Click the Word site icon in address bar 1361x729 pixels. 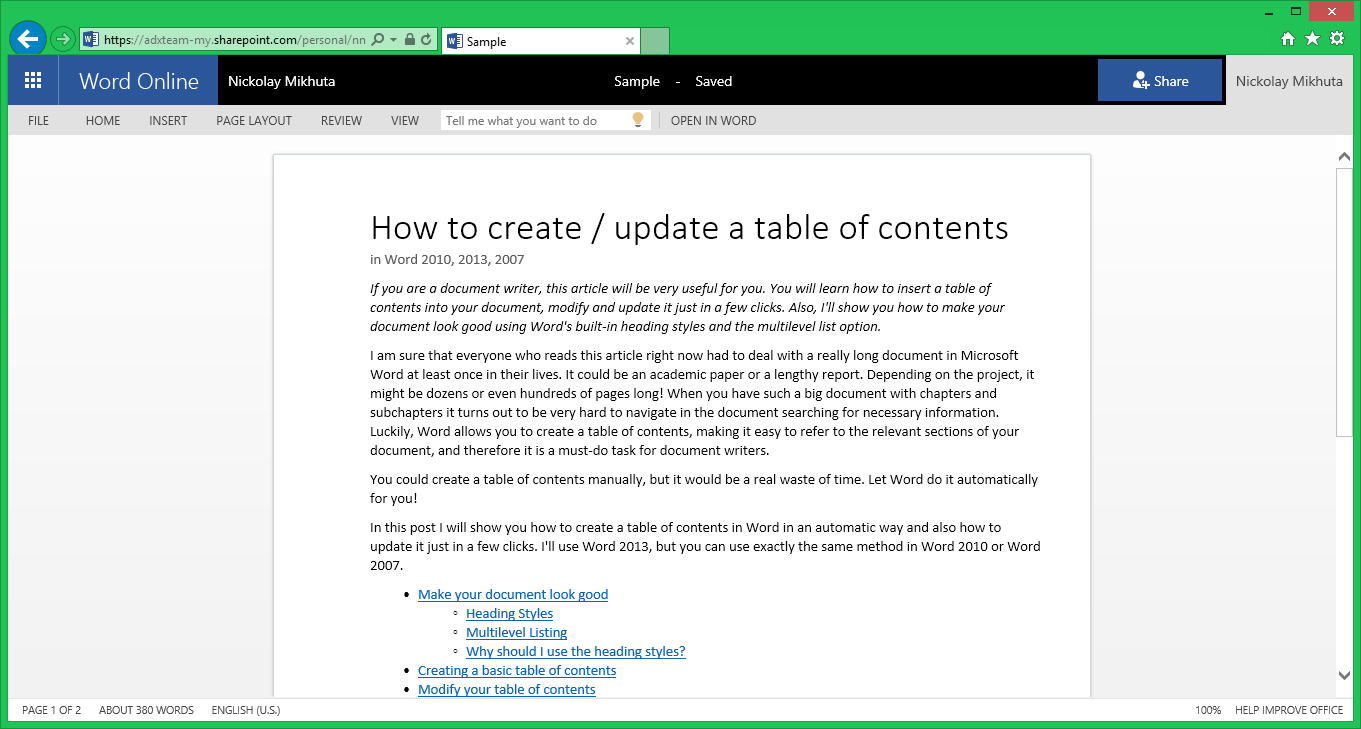(x=91, y=40)
